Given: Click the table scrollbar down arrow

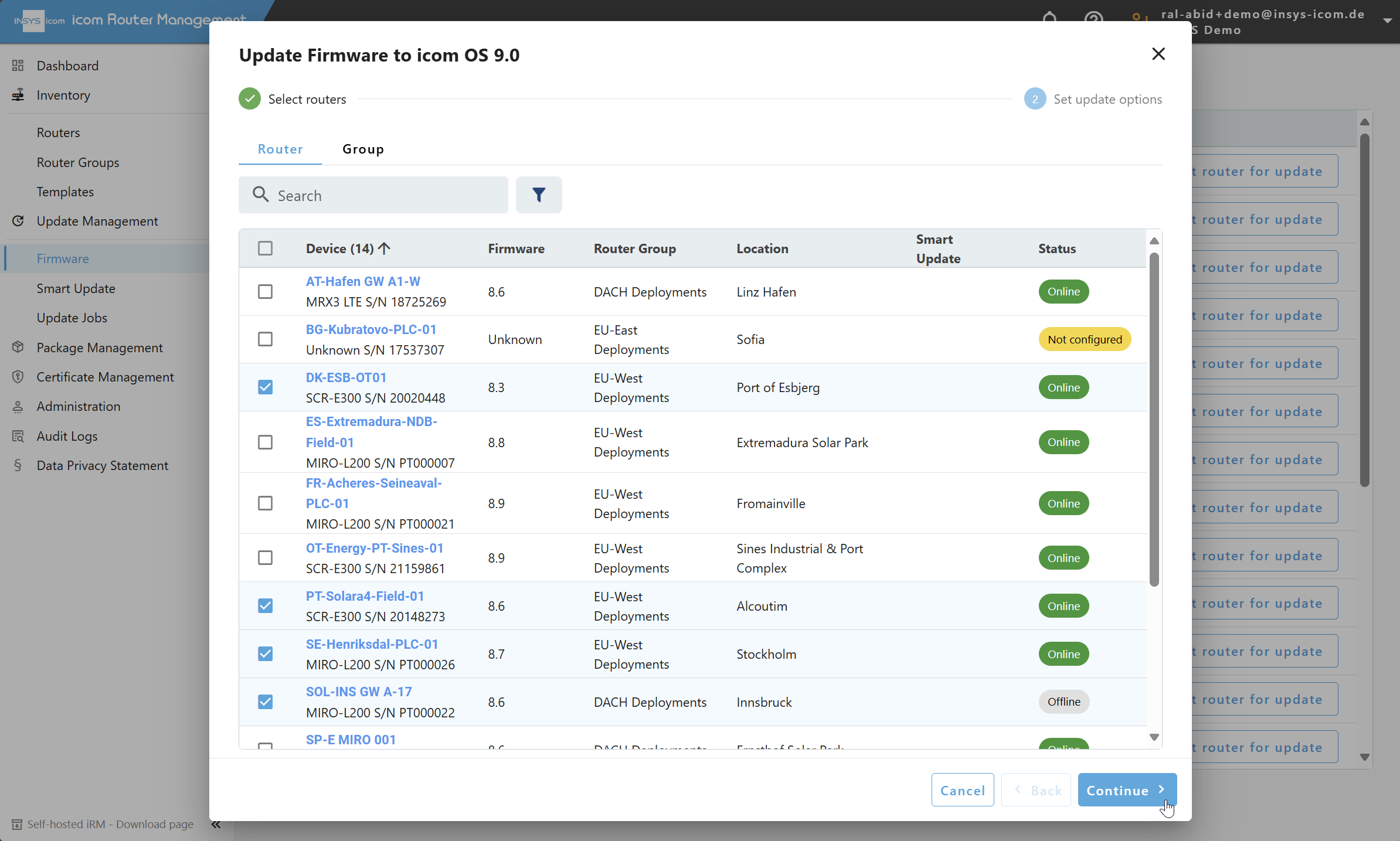Looking at the screenshot, I should 1154,737.
